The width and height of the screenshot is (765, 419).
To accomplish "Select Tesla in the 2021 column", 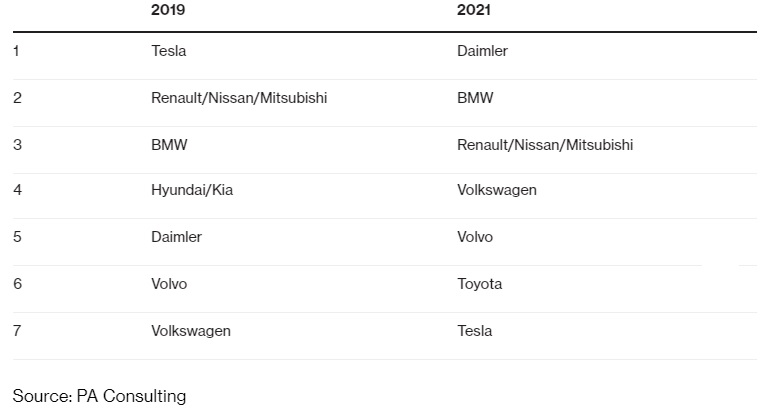I will [x=475, y=331].
